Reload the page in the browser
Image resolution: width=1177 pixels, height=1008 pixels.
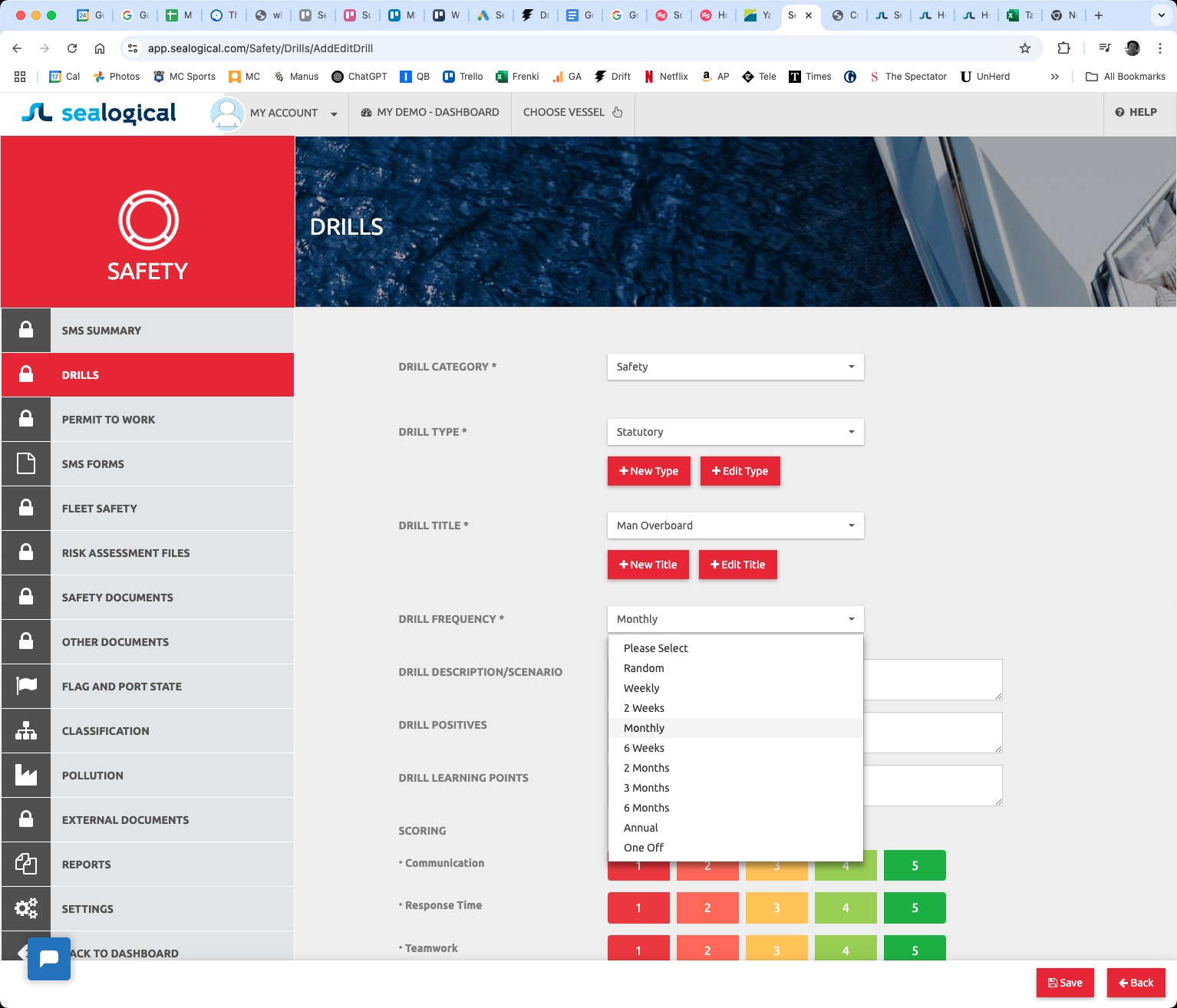[x=72, y=48]
